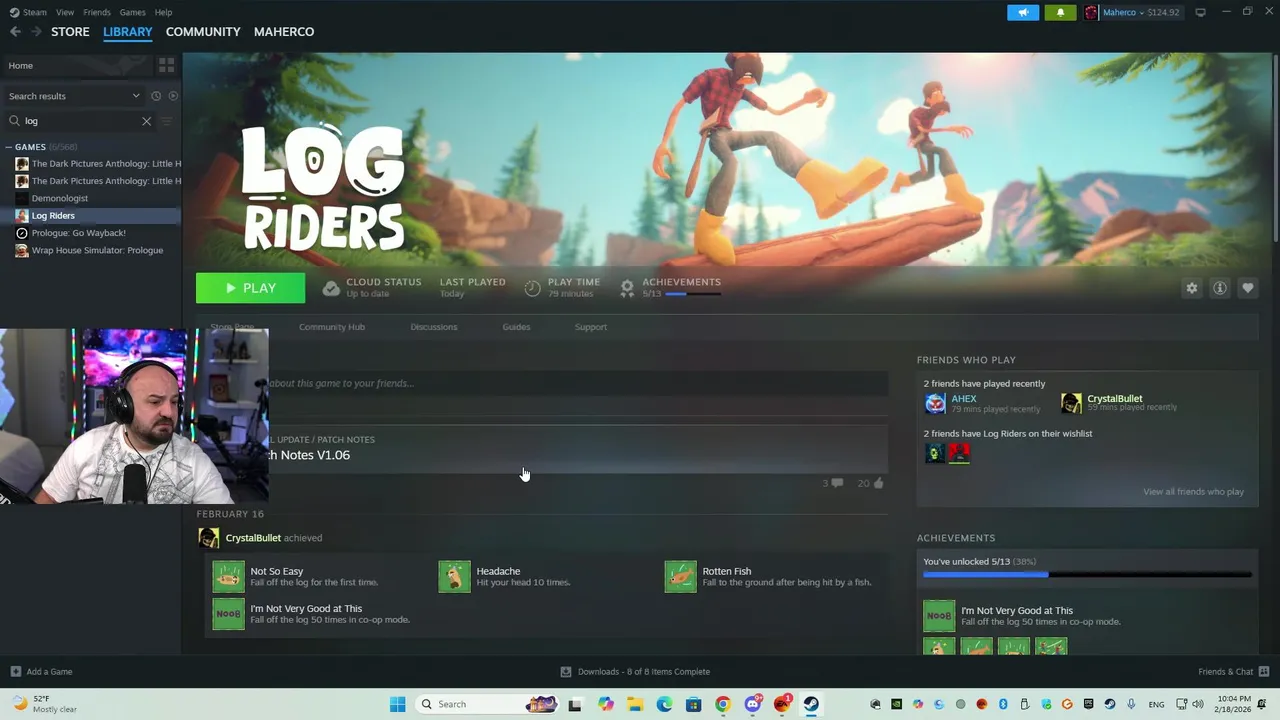The width and height of the screenshot is (1280, 720).
Task: Open the Community Hub link
Action: pyautogui.click(x=332, y=327)
